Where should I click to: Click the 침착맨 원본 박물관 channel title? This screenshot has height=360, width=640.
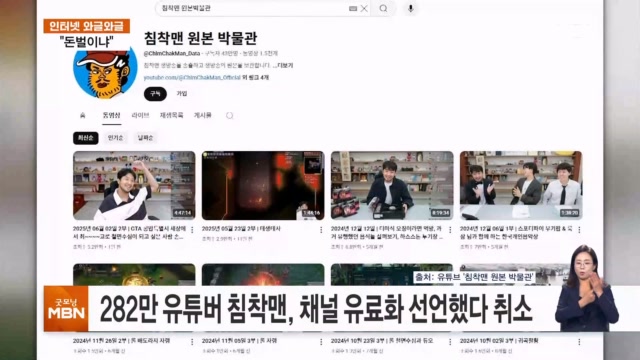pos(200,38)
